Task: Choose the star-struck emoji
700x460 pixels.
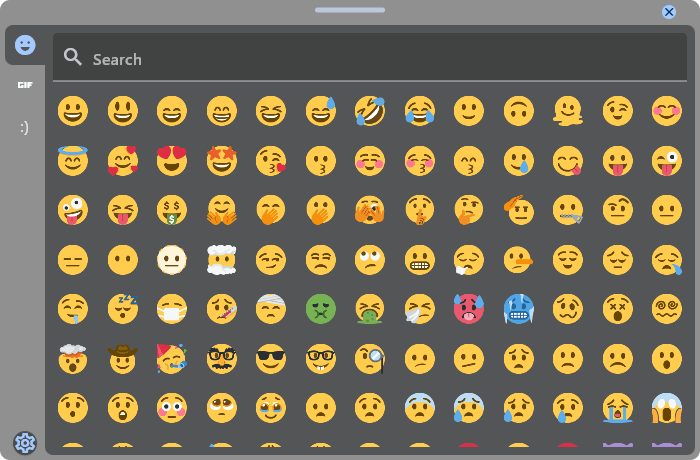Action: (x=221, y=160)
